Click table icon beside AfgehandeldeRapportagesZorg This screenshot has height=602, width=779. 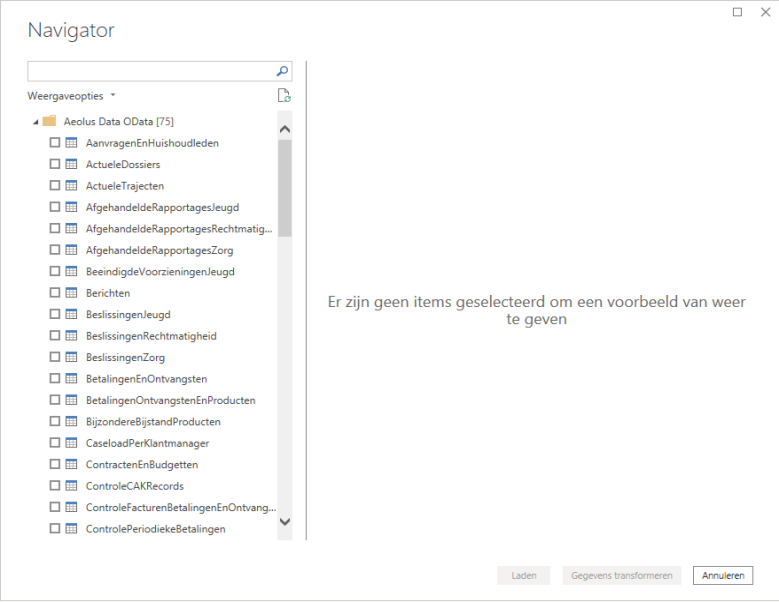[x=72, y=250]
